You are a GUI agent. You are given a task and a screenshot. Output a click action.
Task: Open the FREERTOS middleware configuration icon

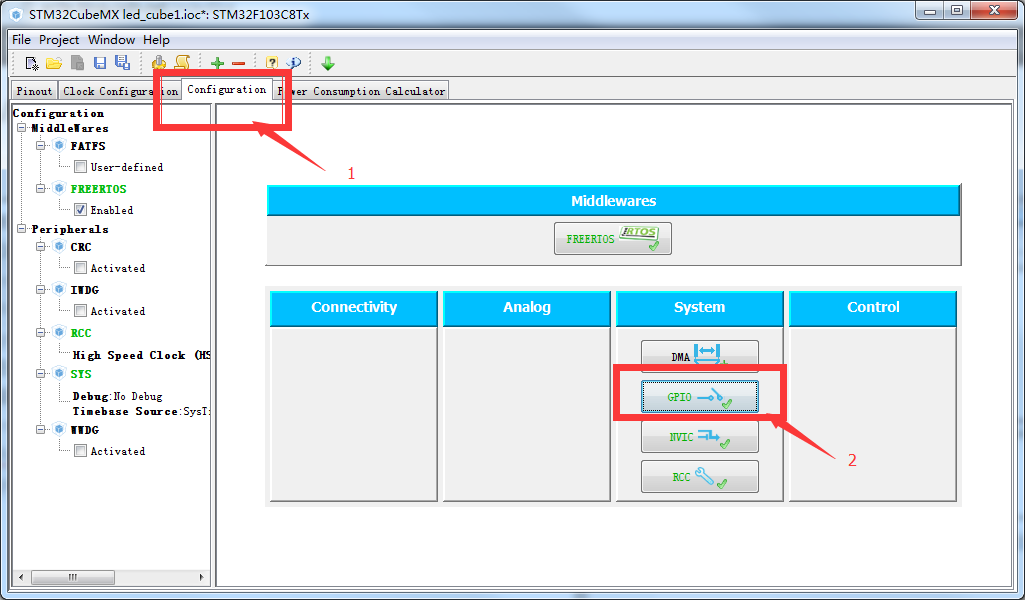click(x=612, y=238)
